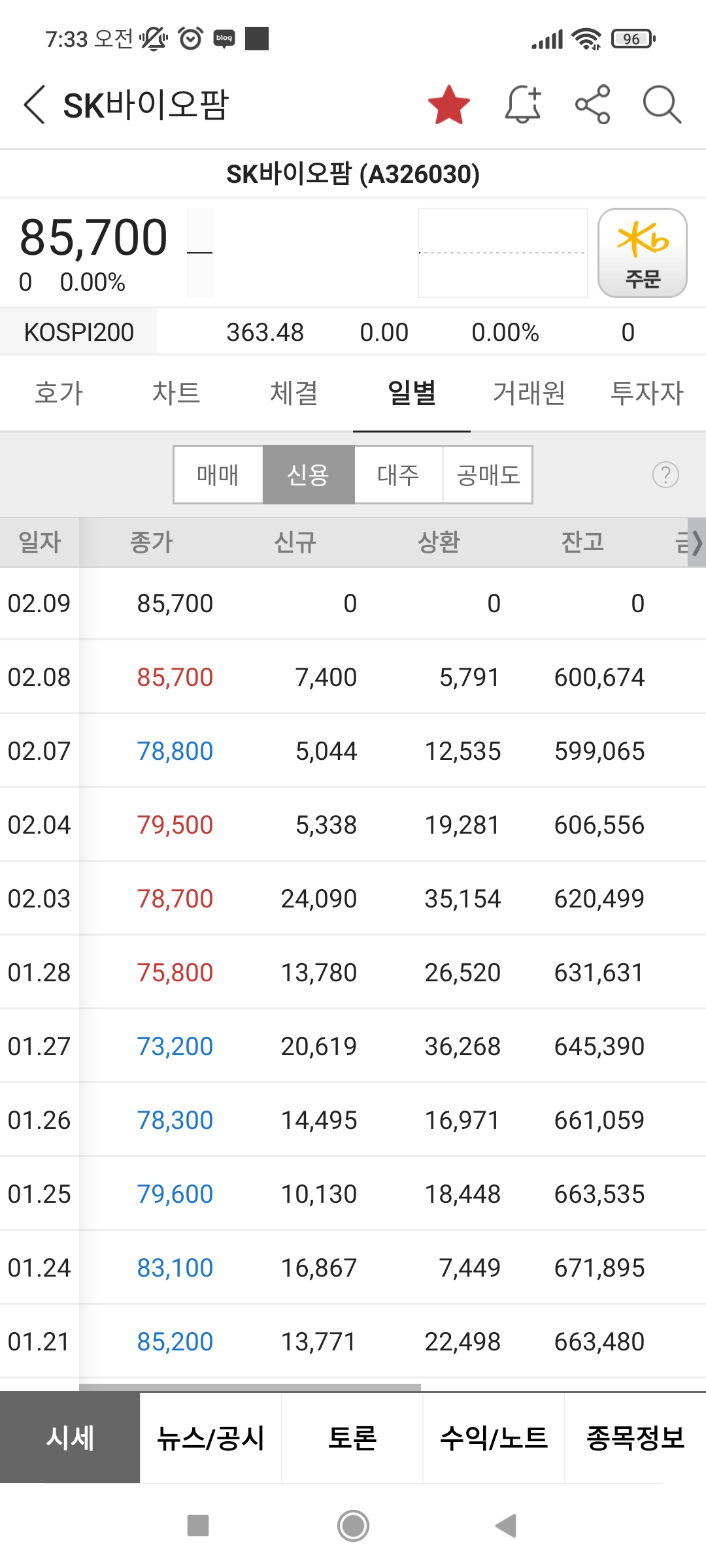Switch to the 체결 tab

(x=294, y=393)
